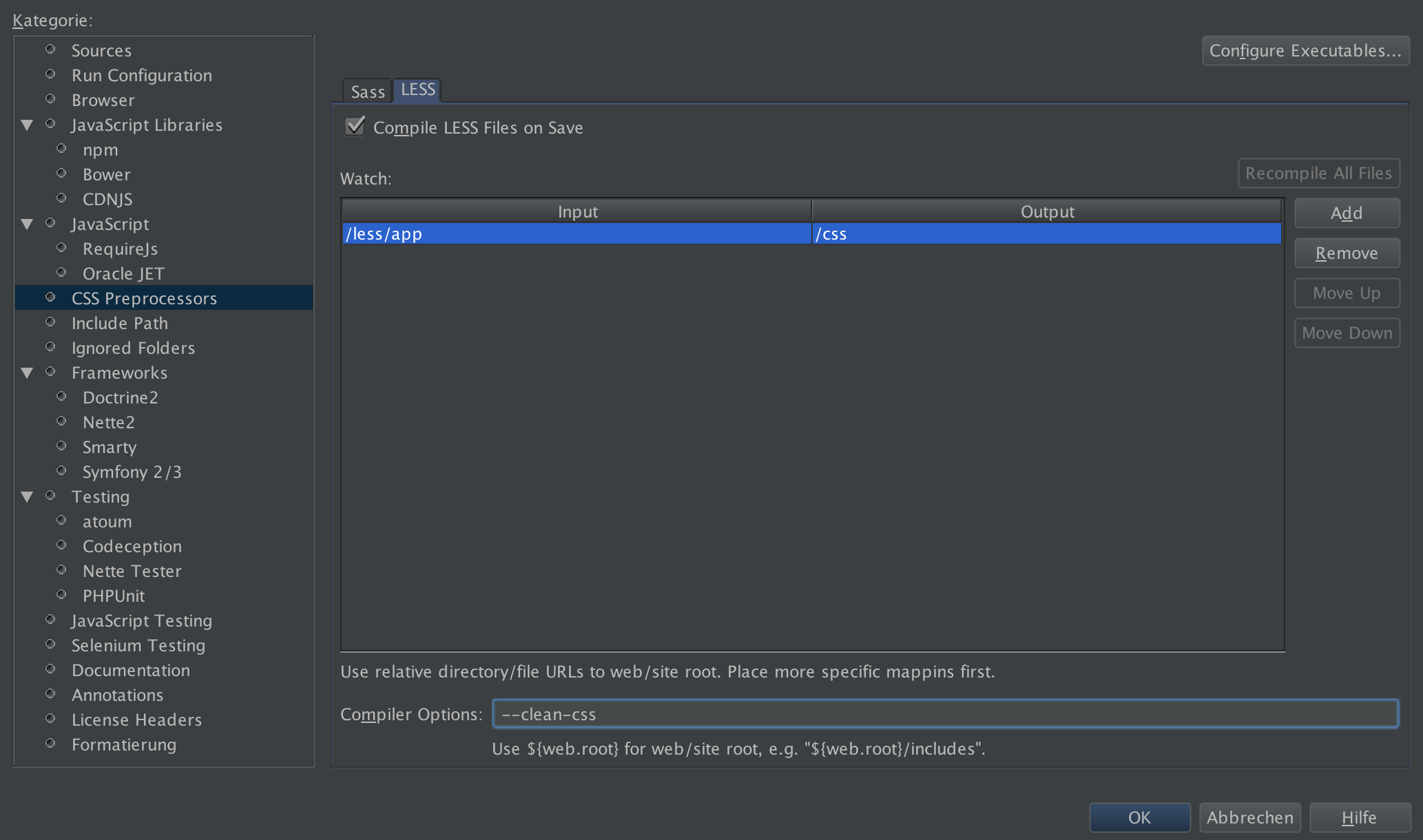Select the LESS tab
The width and height of the screenshot is (1423, 840).
click(x=417, y=90)
